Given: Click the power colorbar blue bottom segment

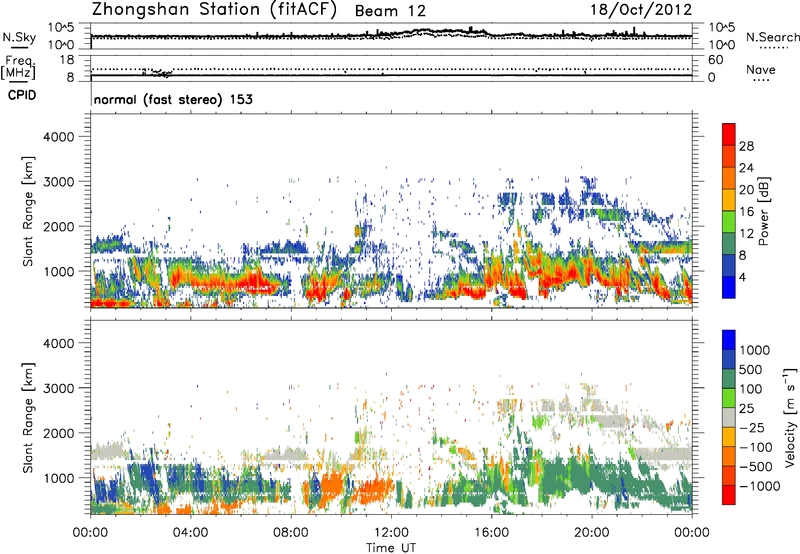Looking at the screenshot, I should click(x=729, y=288).
